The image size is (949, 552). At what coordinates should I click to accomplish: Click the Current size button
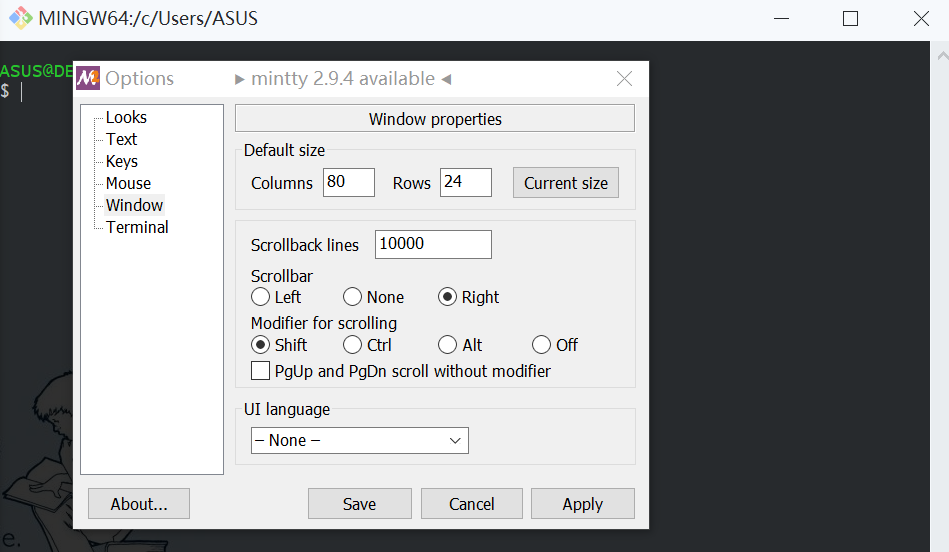click(566, 183)
